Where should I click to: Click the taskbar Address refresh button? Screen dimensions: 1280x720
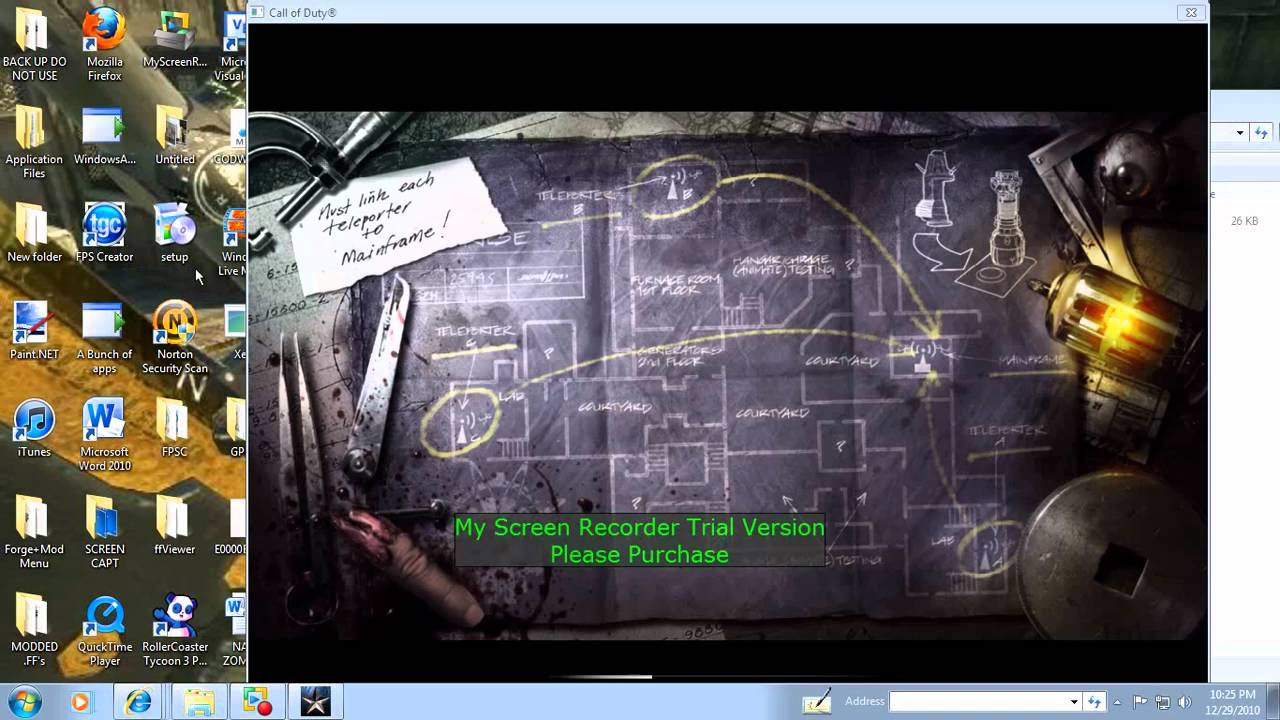pyautogui.click(x=1094, y=702)
